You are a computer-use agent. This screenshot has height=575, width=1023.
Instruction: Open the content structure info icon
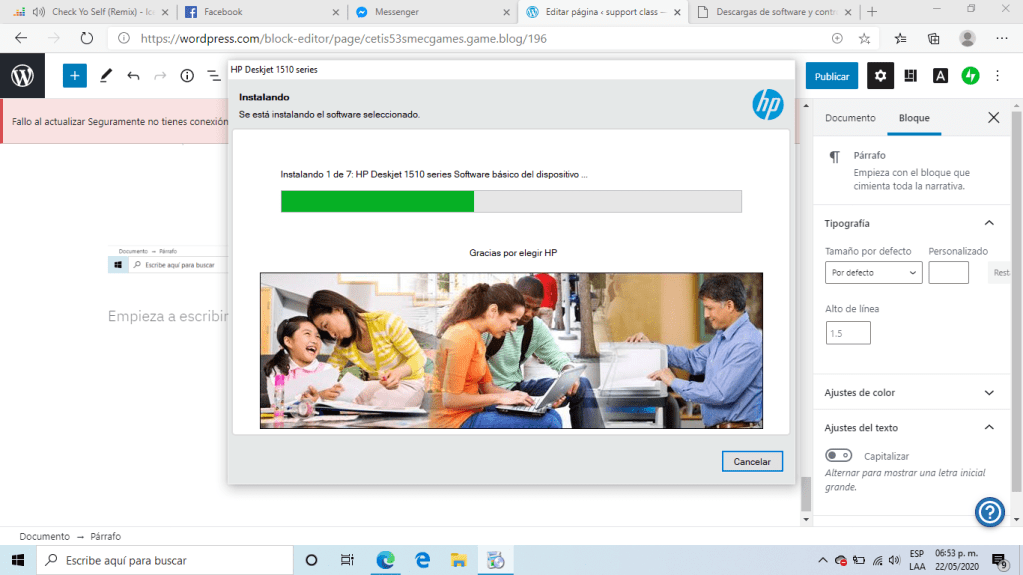[187, 76]
